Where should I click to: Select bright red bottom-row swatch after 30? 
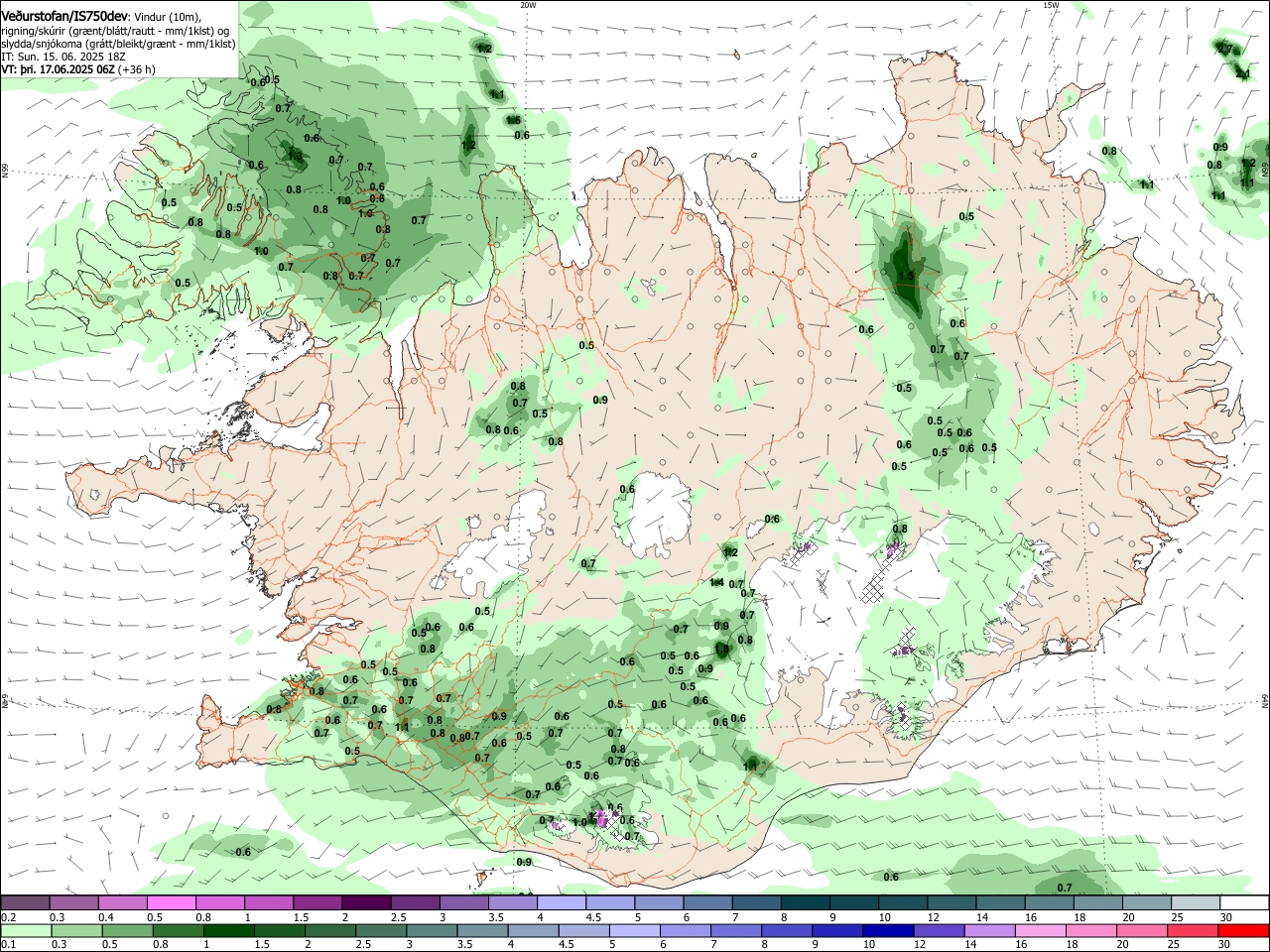click(1243, 931)
